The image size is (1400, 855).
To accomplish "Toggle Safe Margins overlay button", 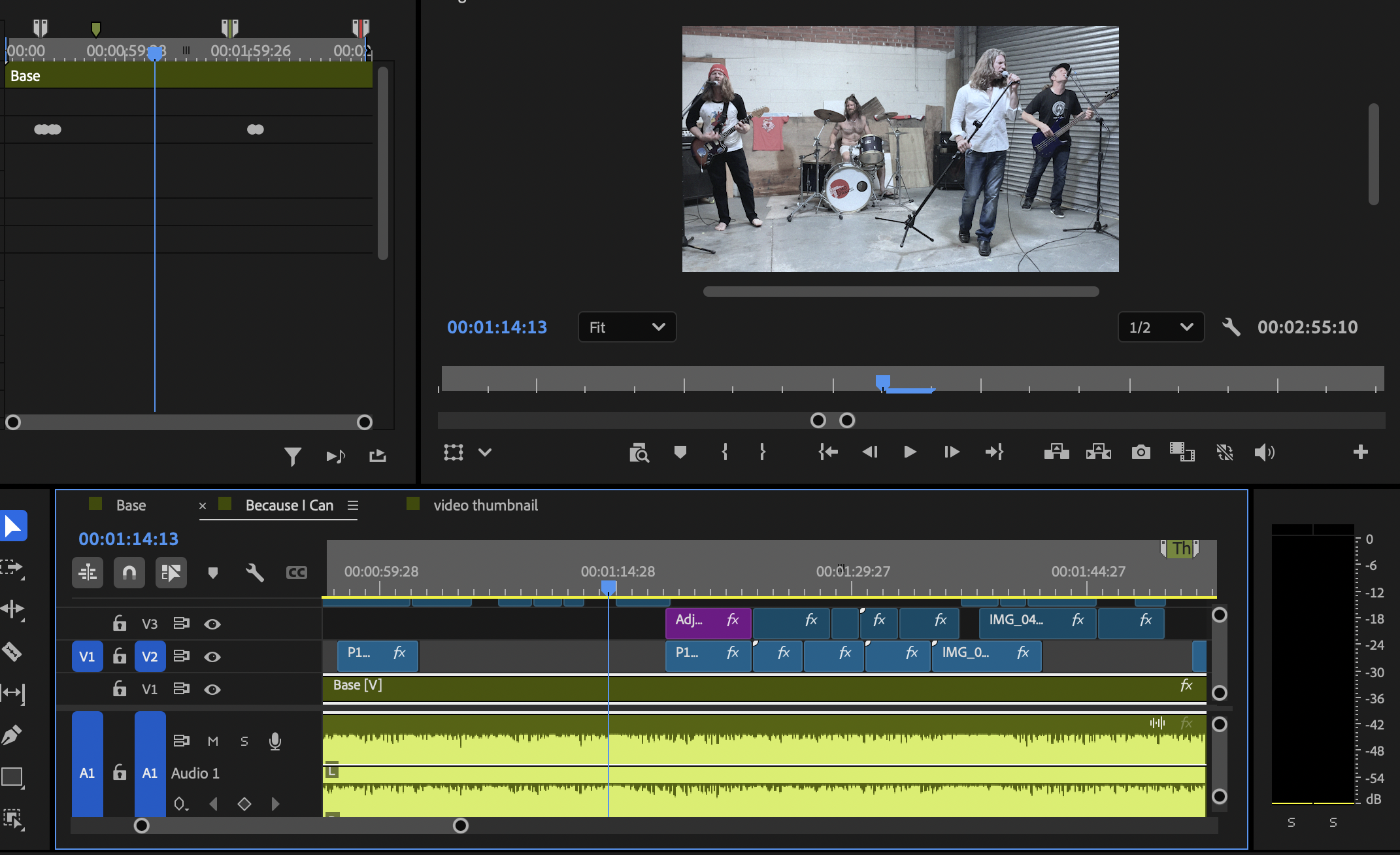I will pos(454,452).
